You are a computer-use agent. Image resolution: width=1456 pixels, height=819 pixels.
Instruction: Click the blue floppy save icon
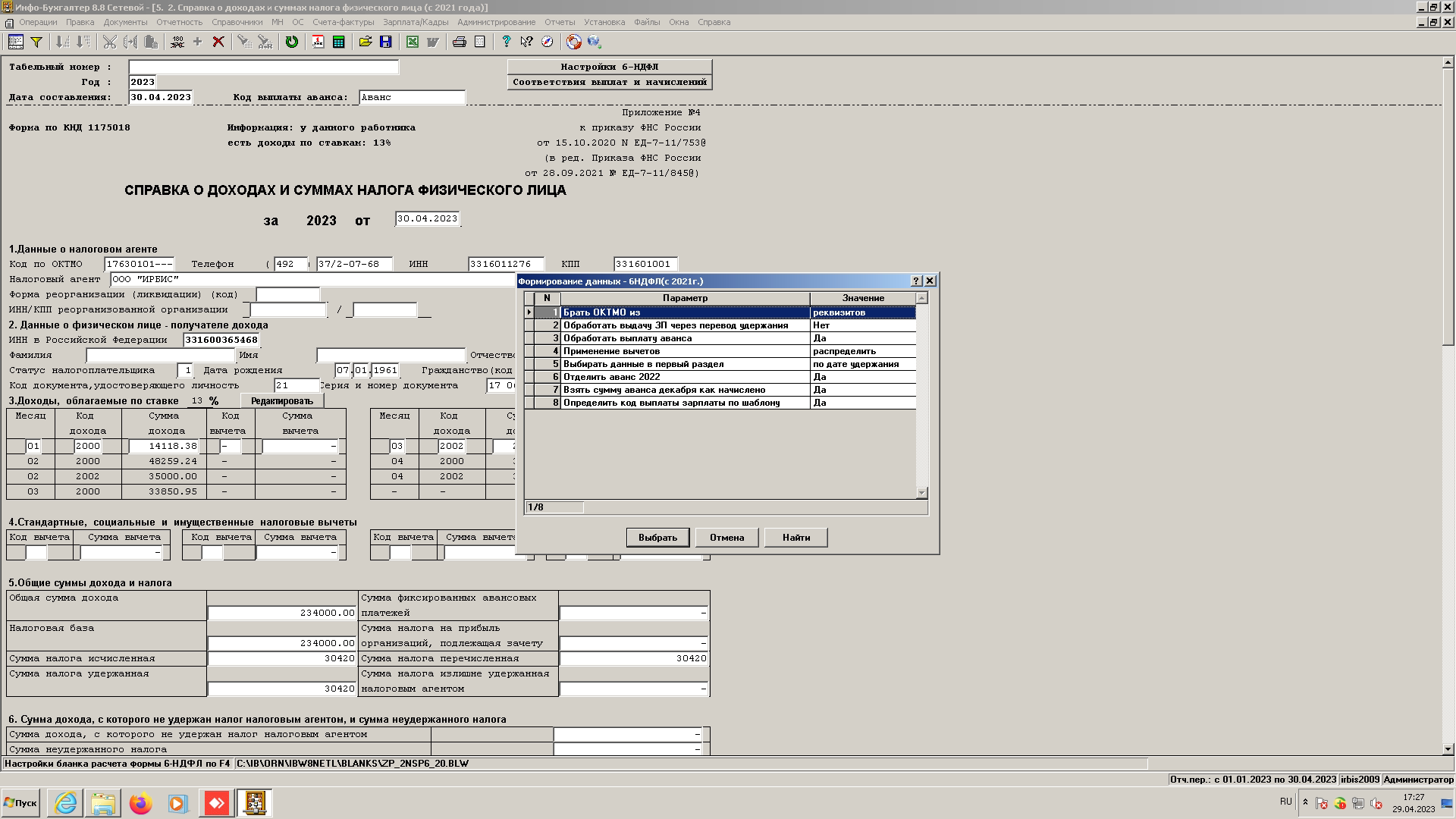point(385,42)
